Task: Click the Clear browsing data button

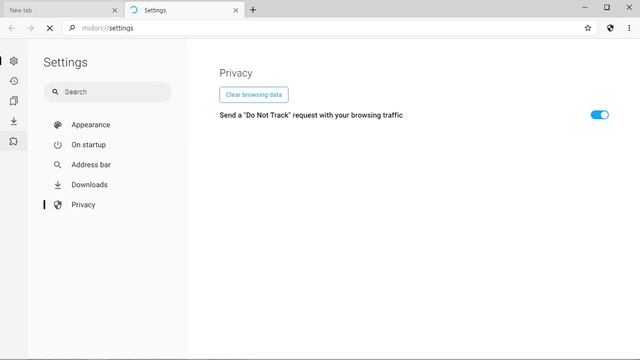Action: pos(254,95)
